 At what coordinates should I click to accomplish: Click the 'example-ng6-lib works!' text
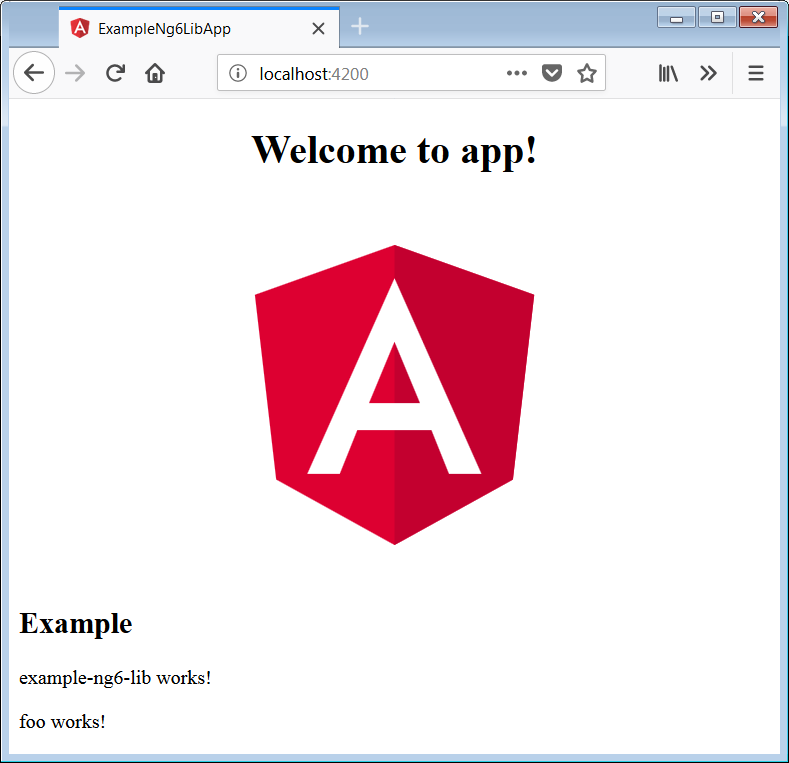(x=115, y=678)
